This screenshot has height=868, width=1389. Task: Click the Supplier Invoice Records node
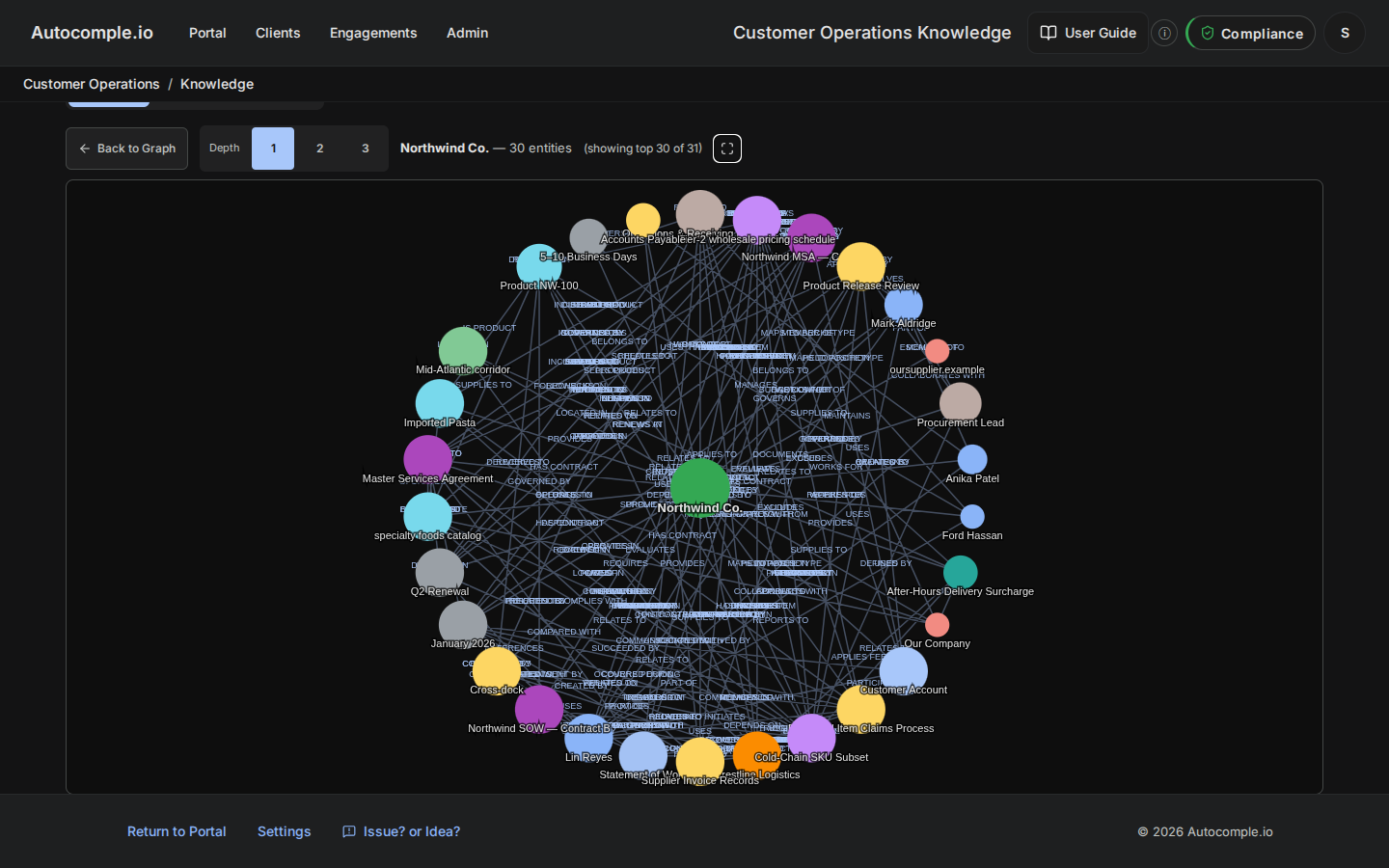[x=700, y=761]
